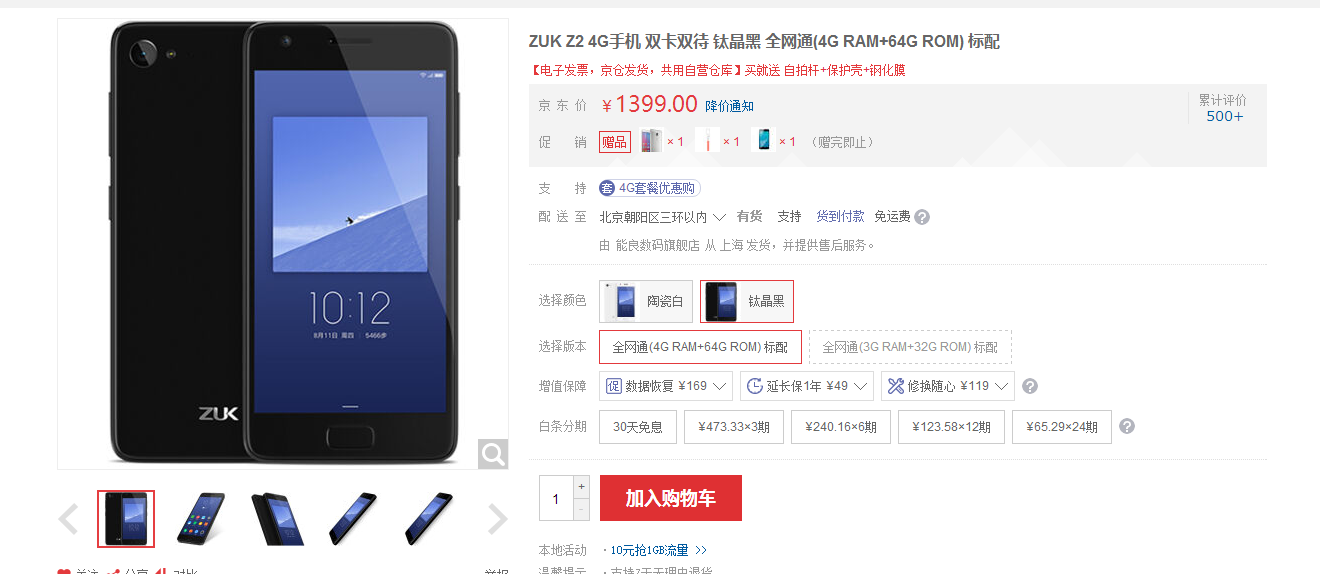This screenshot has height=574, width=1320.
Task: Click help icon beside 24期 installment
Action: click(x=1127, y=426)
